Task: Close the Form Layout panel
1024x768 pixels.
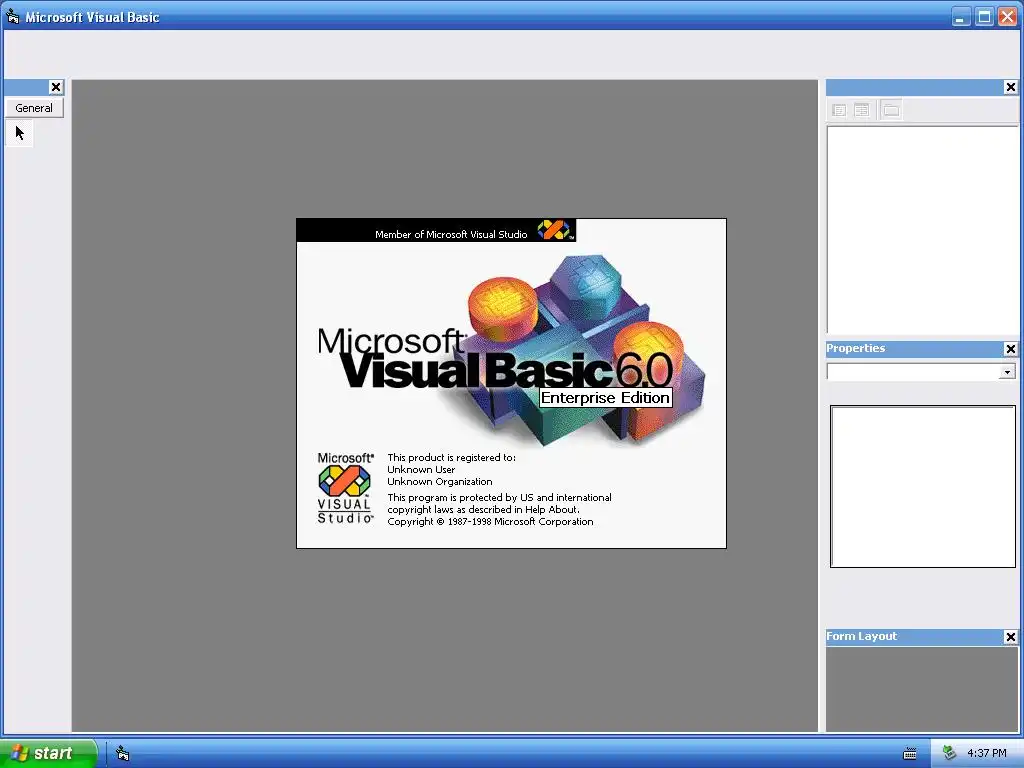Action: pos(1010,637)
